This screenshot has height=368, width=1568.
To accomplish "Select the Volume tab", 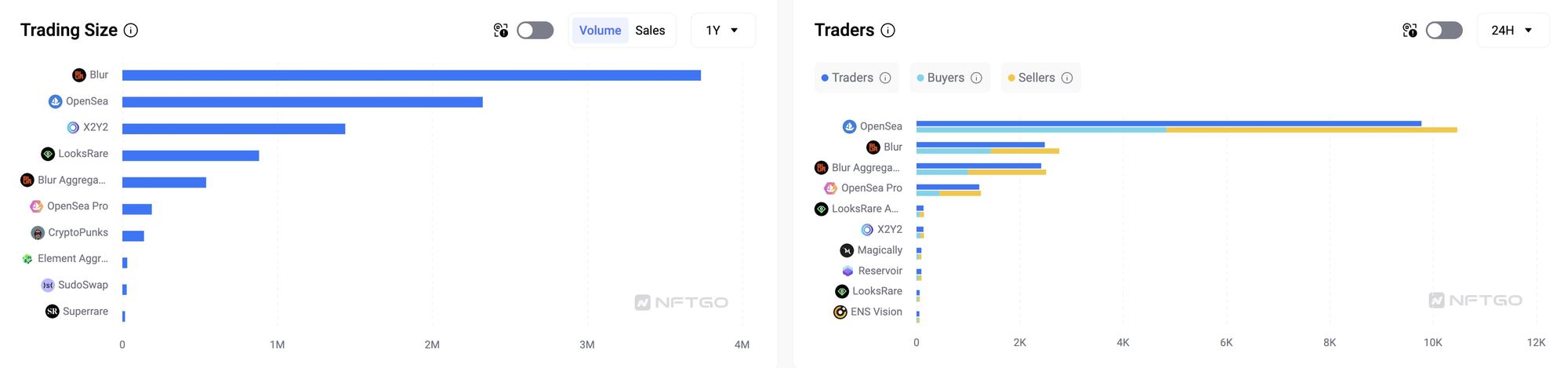I will [600, 31].
